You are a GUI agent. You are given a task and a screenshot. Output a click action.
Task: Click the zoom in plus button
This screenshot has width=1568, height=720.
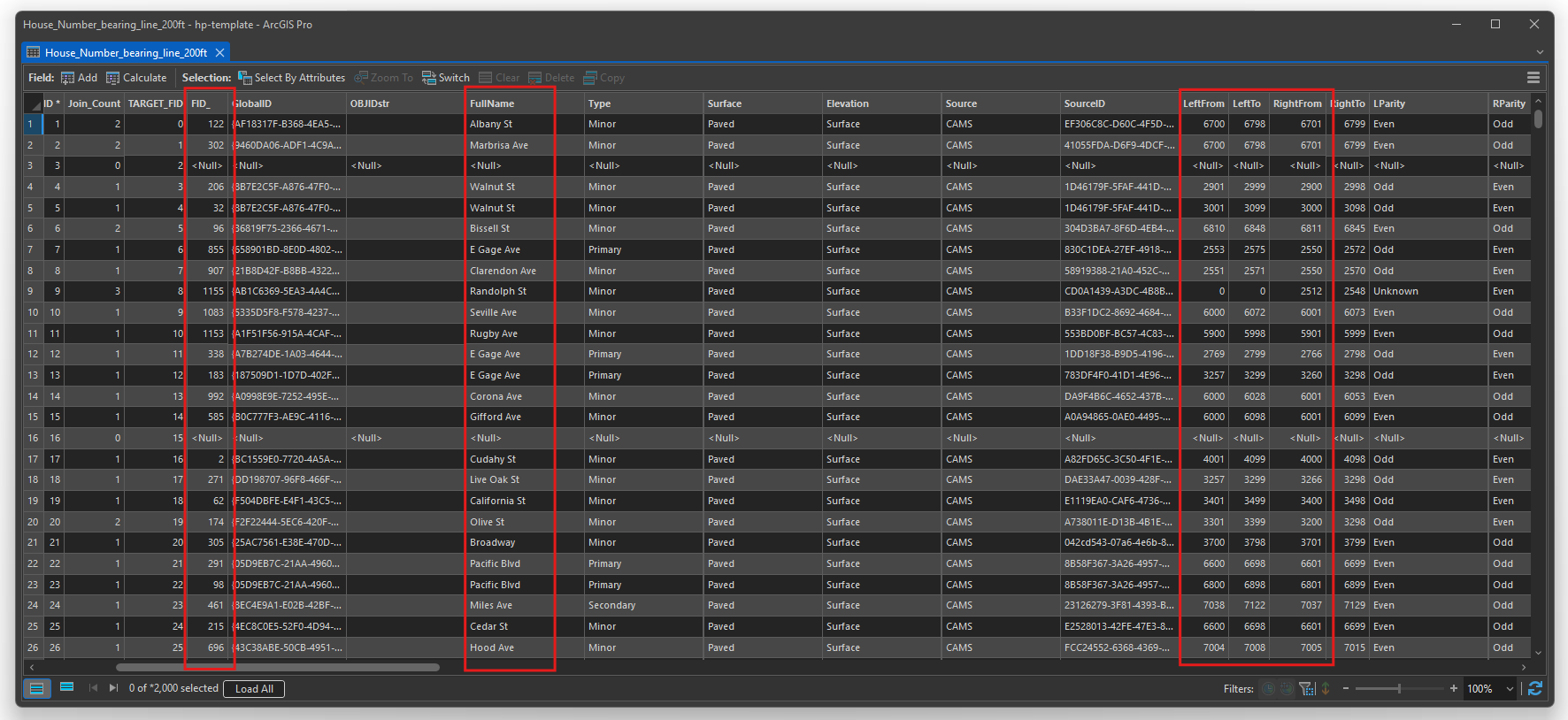[1453, 689]
